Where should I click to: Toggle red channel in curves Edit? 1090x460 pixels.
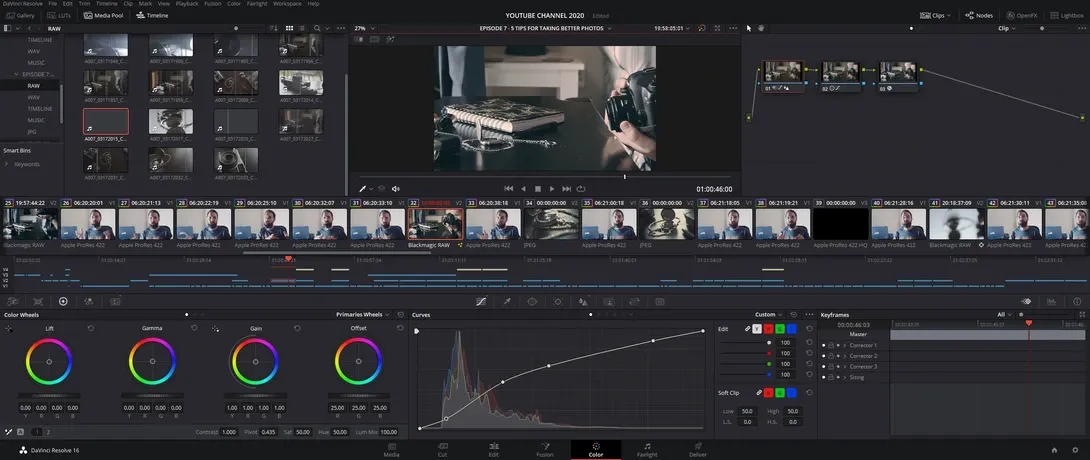768,329
